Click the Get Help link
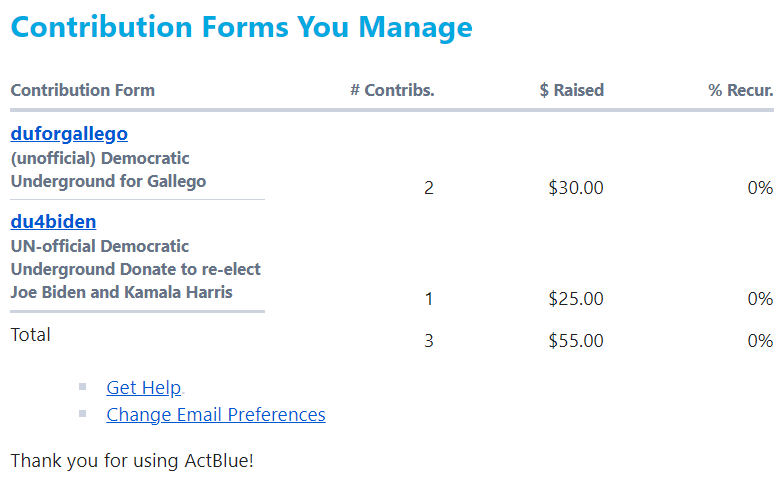The height and width of the screenshot is (483, 783). click(144, 388)
